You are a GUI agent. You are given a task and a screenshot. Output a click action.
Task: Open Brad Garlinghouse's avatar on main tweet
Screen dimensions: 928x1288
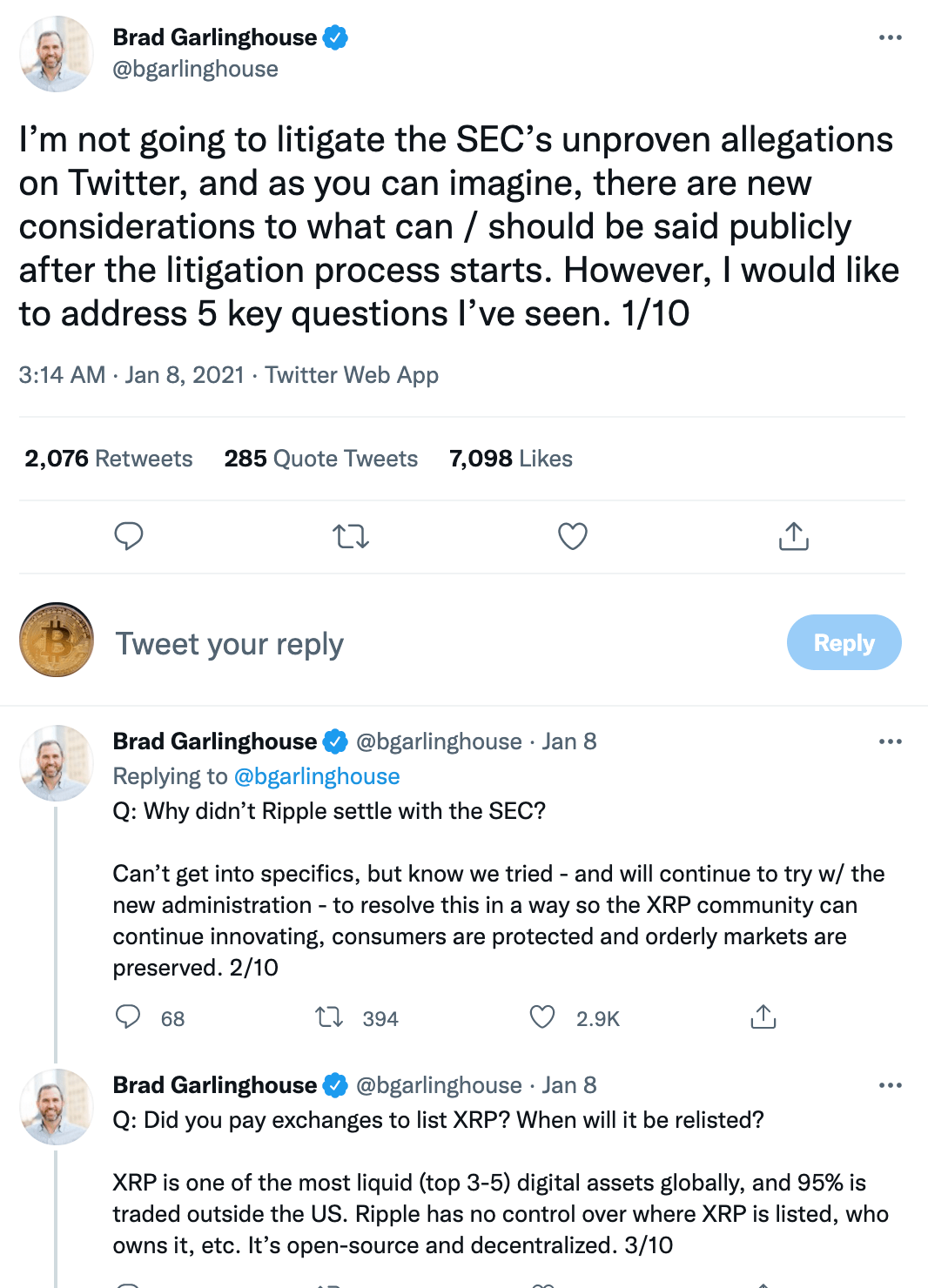pyautogui.click(x=57, y=54)
